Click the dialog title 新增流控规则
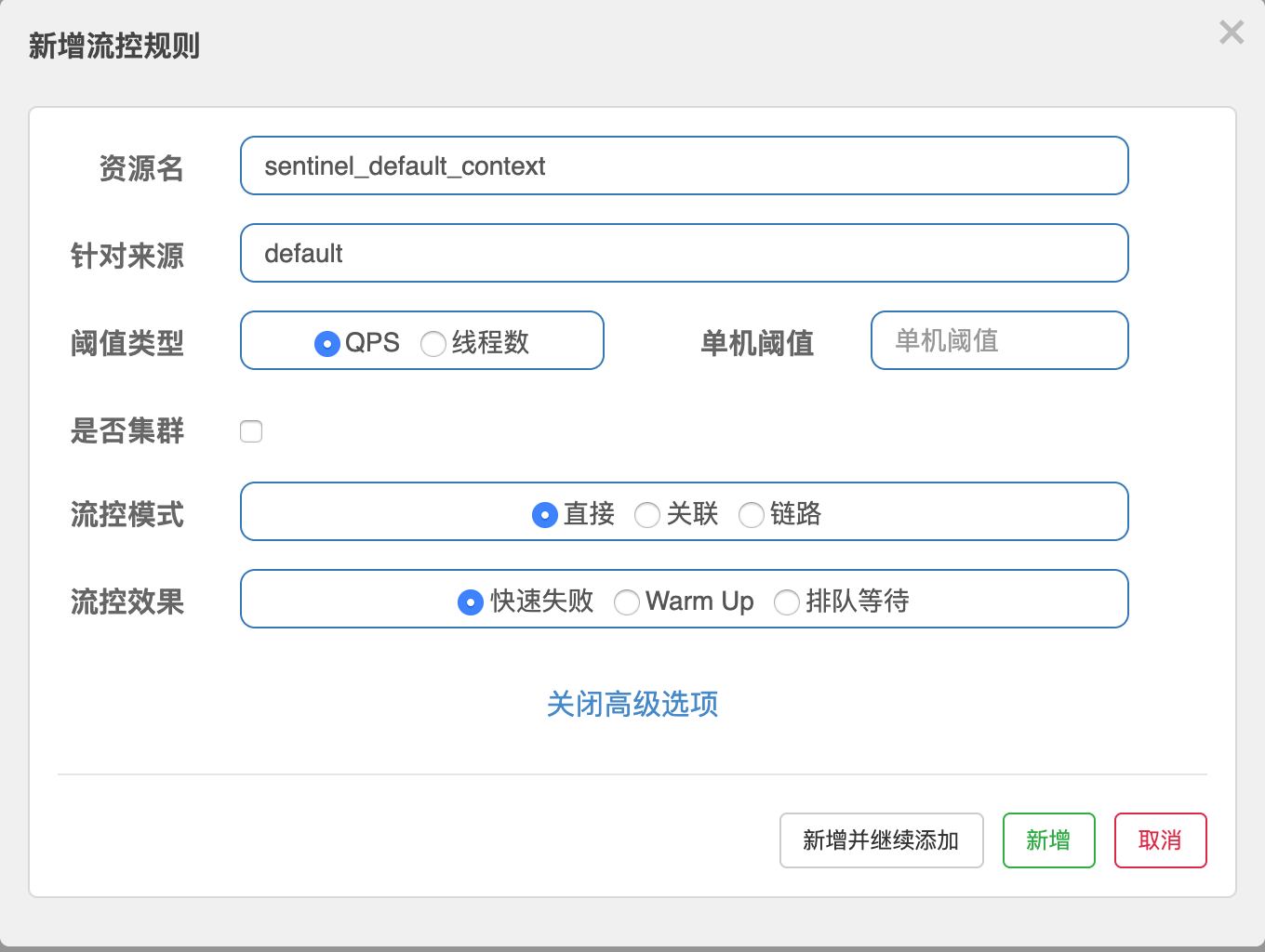This screenshot has height=952, width=1265. point(113,41)
